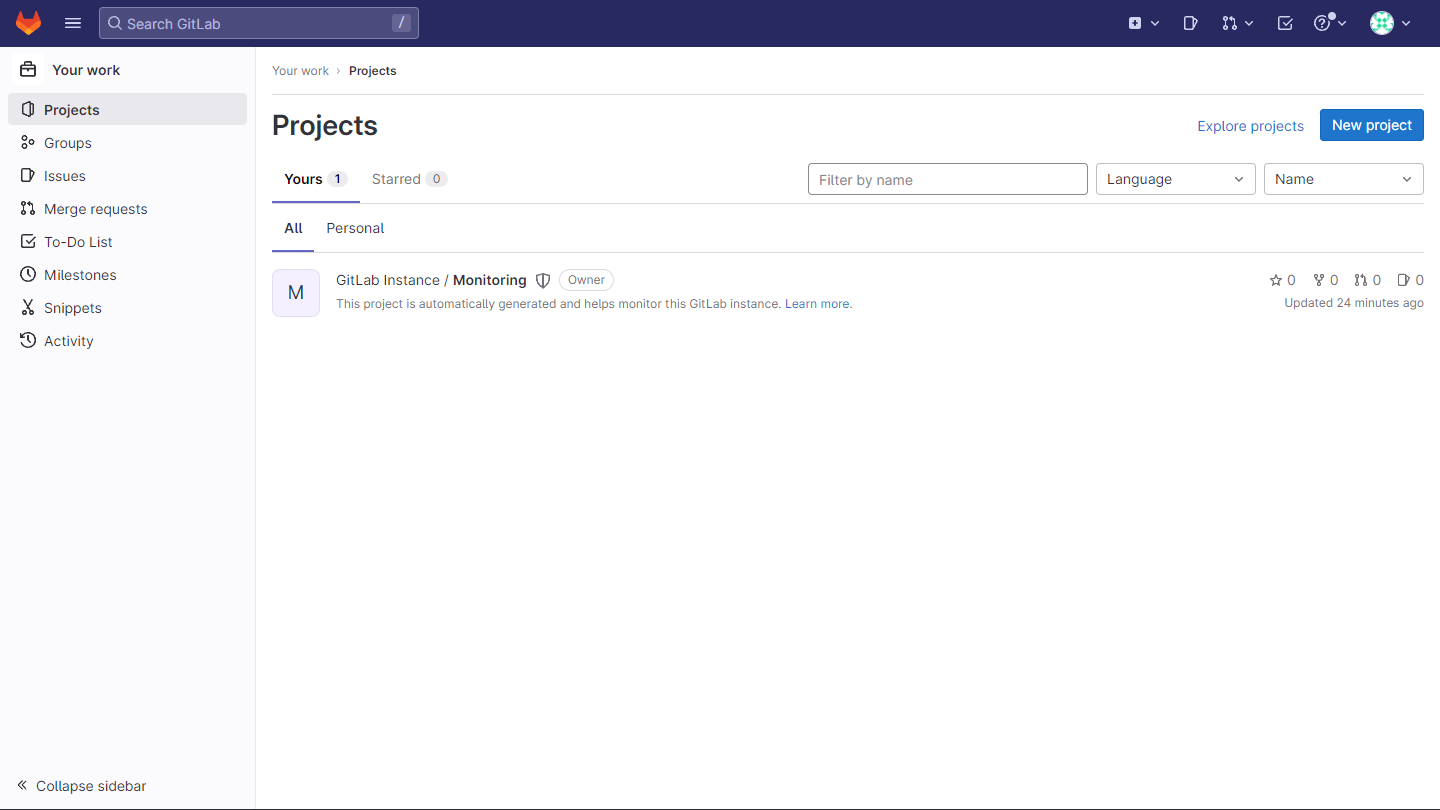Open Milestones in the sidebar
1440x810 pixels.
(127, 275)
